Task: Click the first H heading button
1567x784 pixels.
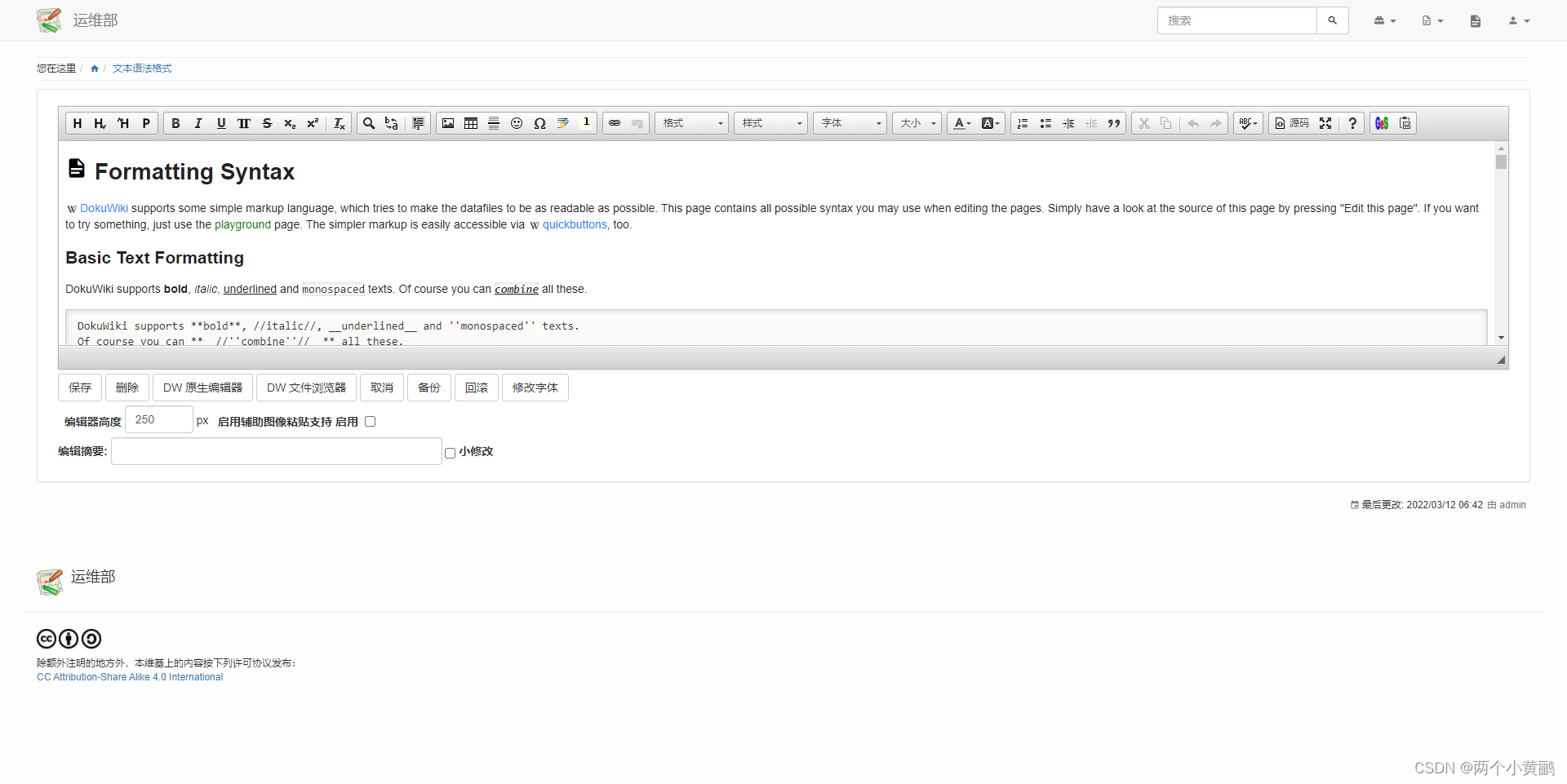Action: (78, 123)
